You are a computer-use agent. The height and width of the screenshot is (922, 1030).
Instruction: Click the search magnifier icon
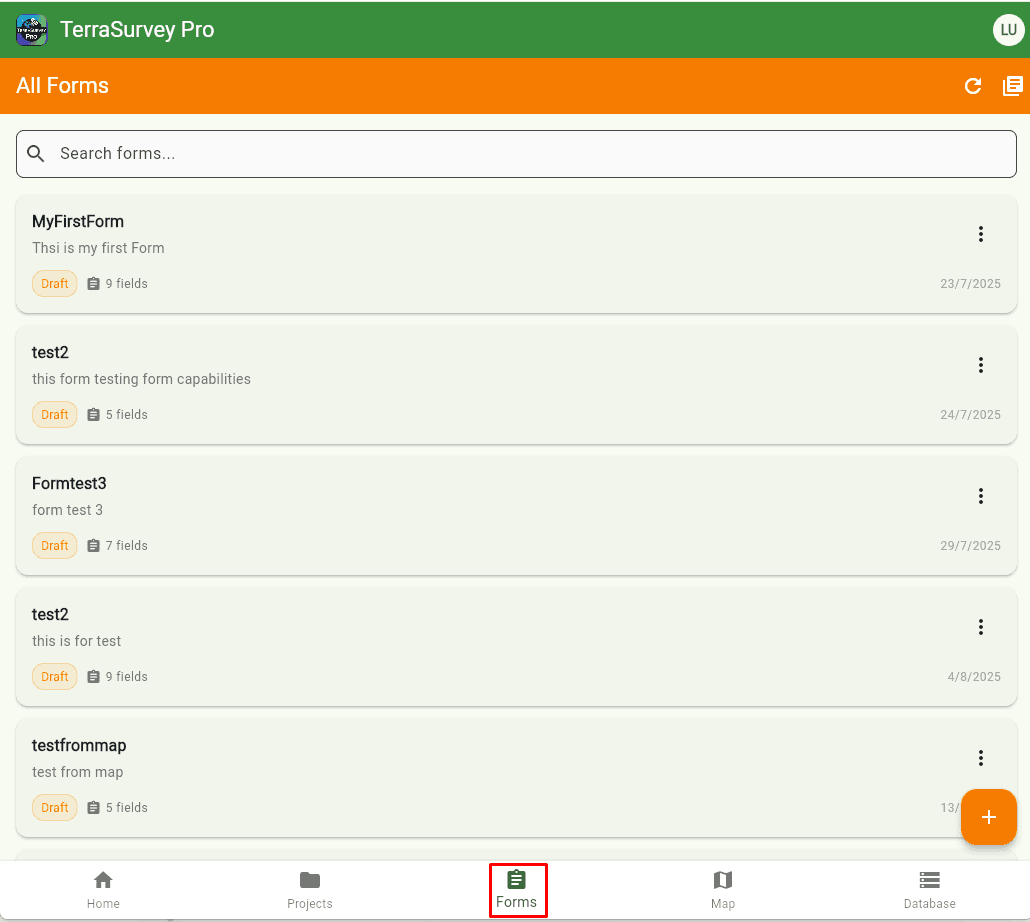[x=36, y=154]
